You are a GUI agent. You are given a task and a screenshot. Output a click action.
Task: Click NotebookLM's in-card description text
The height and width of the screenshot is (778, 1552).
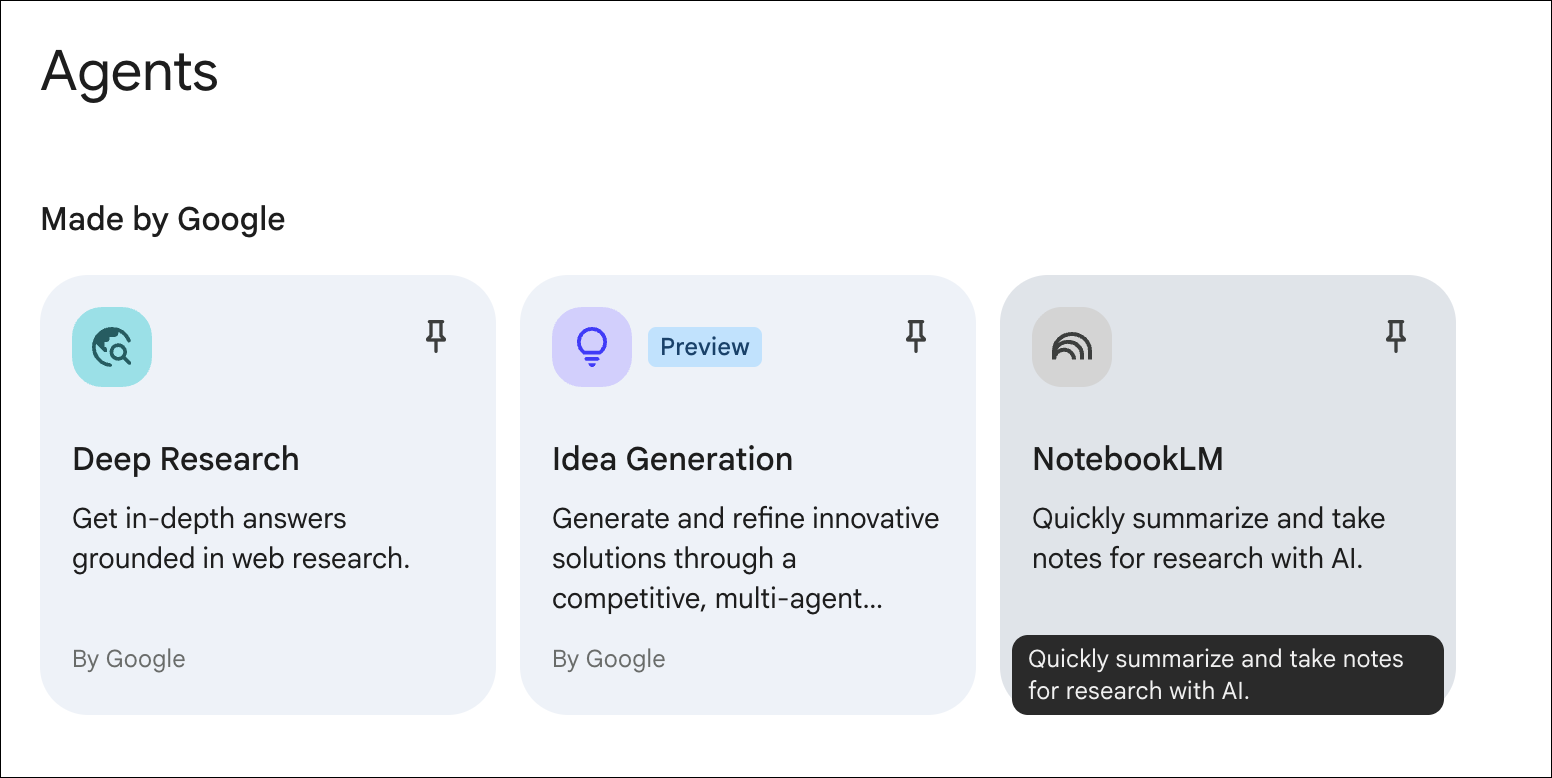(1208, 539)
